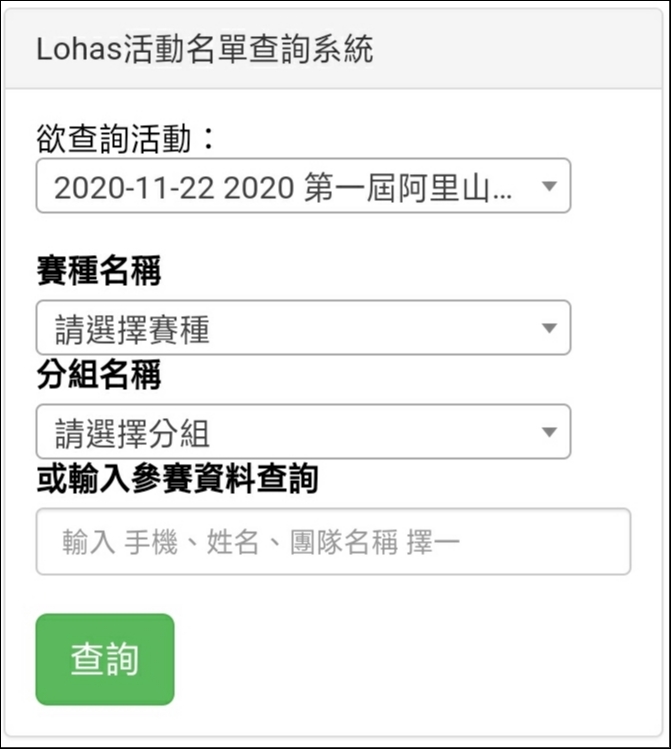Click the 請選擇賽種 placeholder text
The image size is (671, 749).
[132, 329]
